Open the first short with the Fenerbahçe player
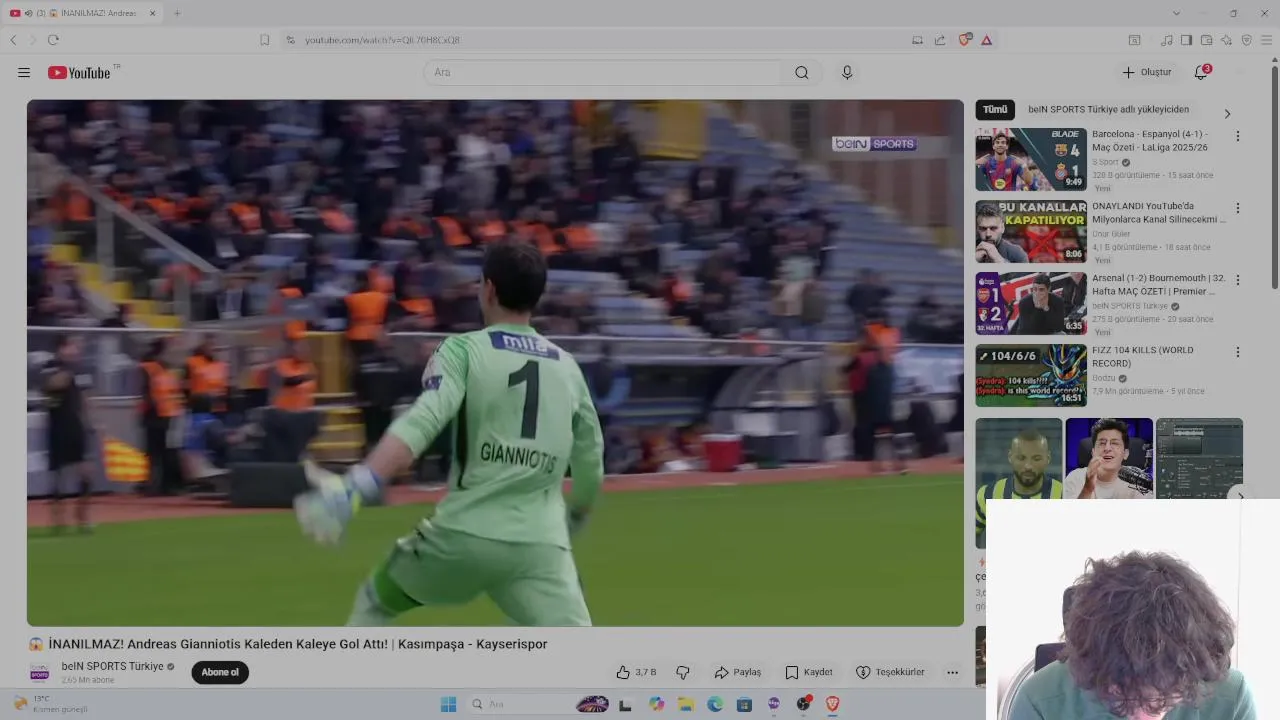 (1019, 483)
